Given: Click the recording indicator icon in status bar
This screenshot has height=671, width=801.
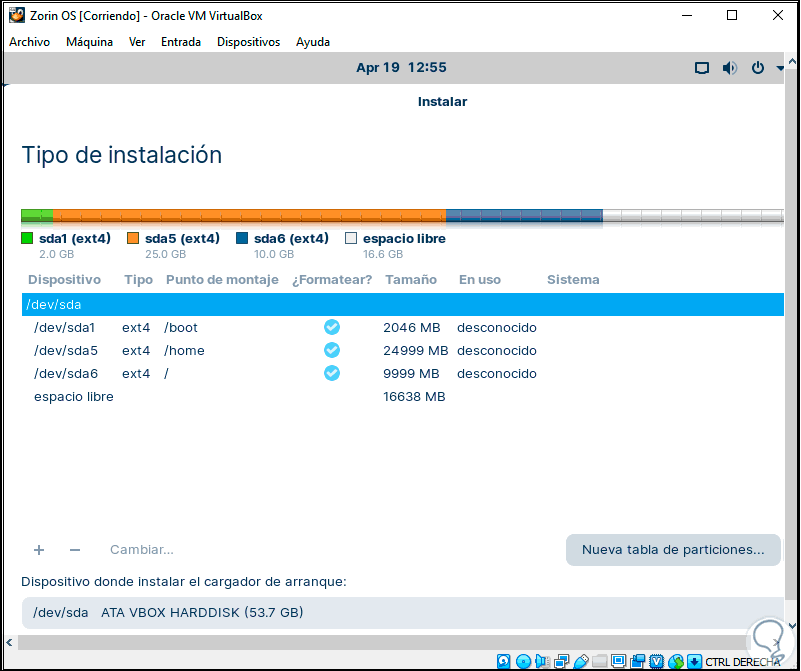Looking at the screenshot, I should coord(638,661).
